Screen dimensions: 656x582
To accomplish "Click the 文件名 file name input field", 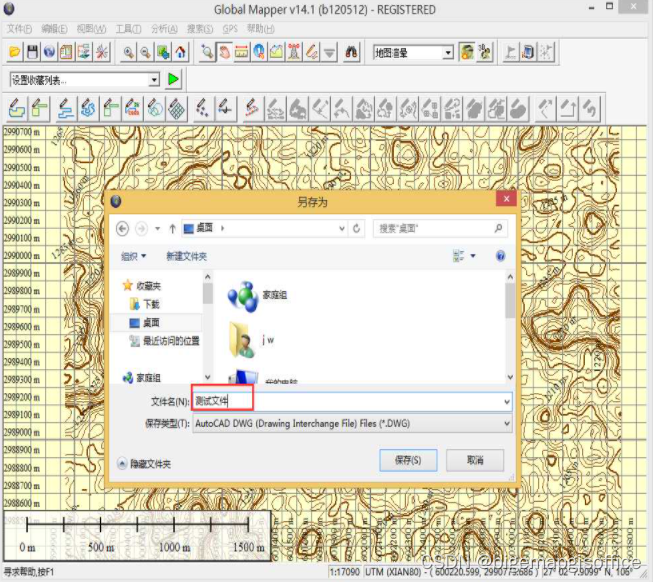I will pos(351,402).
